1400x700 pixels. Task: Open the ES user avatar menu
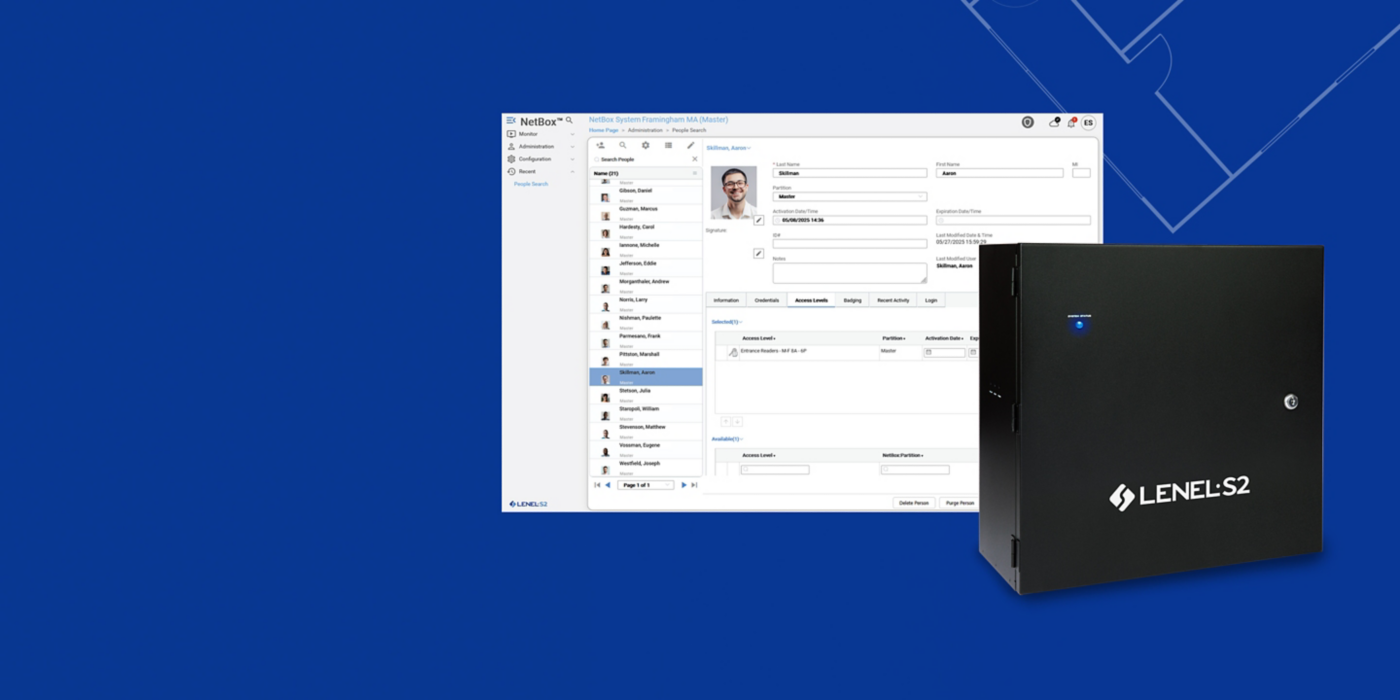(x=1088, y=123)
